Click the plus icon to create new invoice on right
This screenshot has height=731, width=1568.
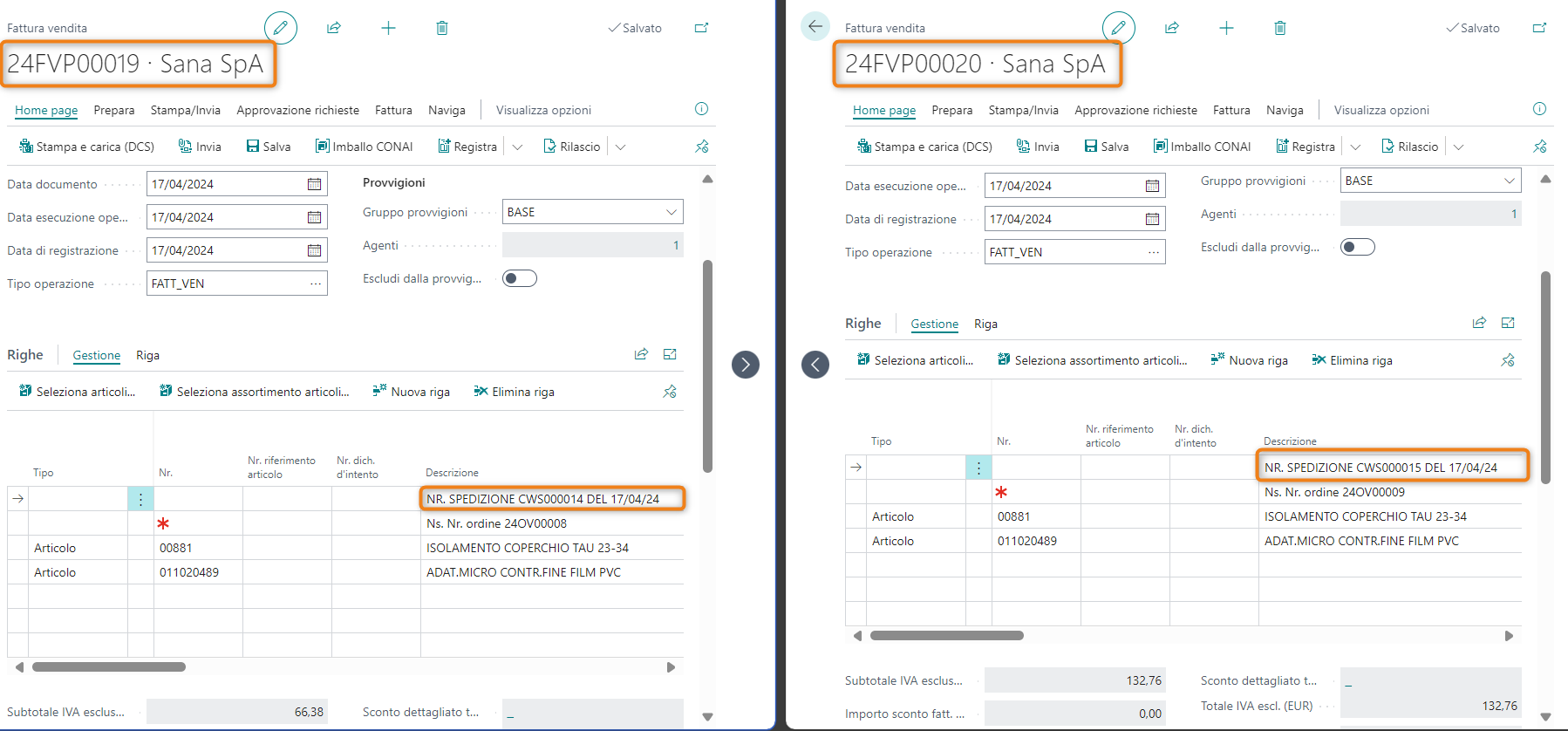click(x=1226, y=28)
